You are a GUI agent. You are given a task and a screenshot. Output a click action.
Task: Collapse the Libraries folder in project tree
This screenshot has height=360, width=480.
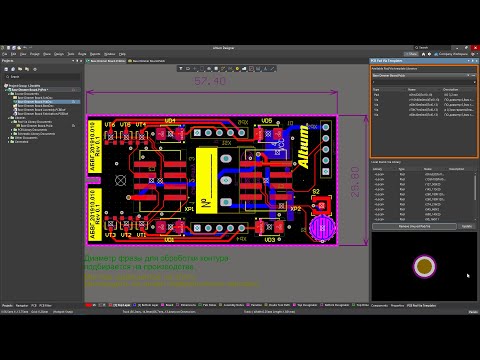(9, 118)
